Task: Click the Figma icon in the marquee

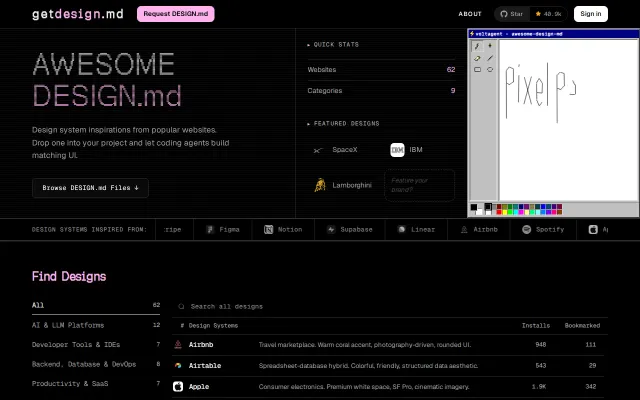Action: pos(210,229)
